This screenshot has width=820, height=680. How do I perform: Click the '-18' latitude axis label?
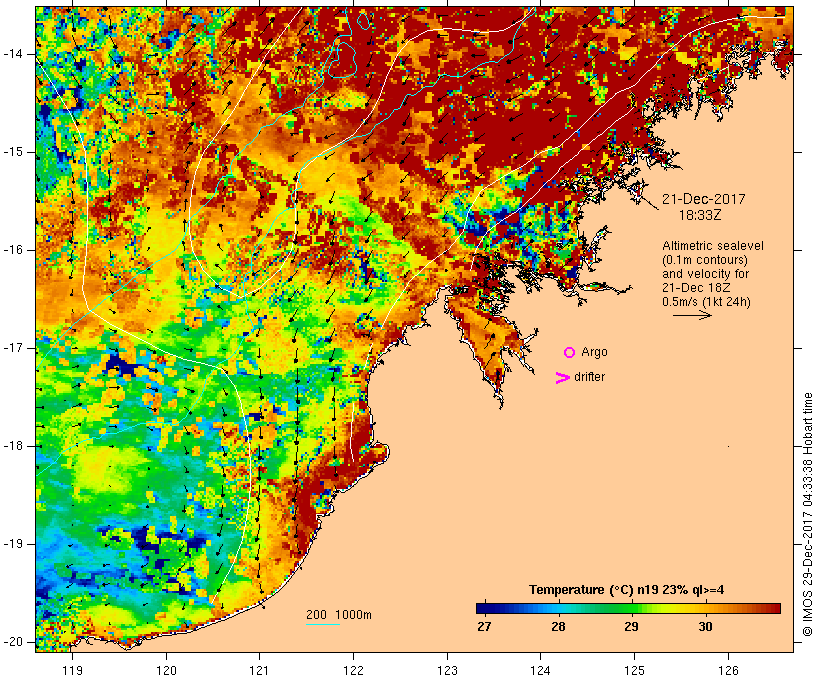(13, 446)
